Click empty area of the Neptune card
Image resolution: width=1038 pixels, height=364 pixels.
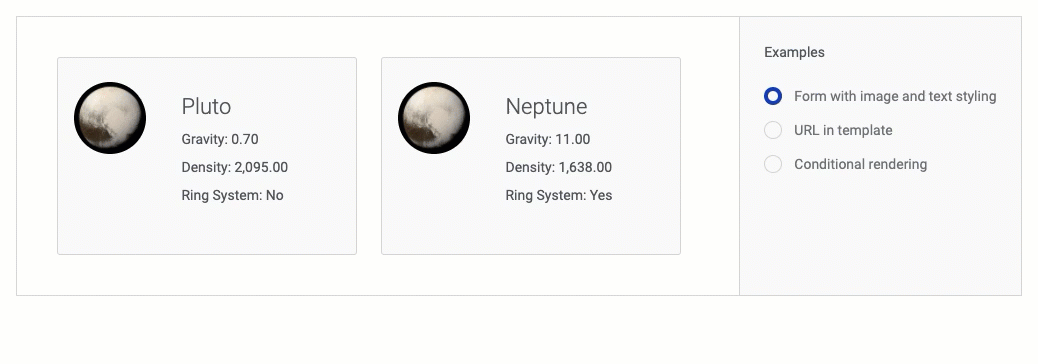(x=531, y=228)
